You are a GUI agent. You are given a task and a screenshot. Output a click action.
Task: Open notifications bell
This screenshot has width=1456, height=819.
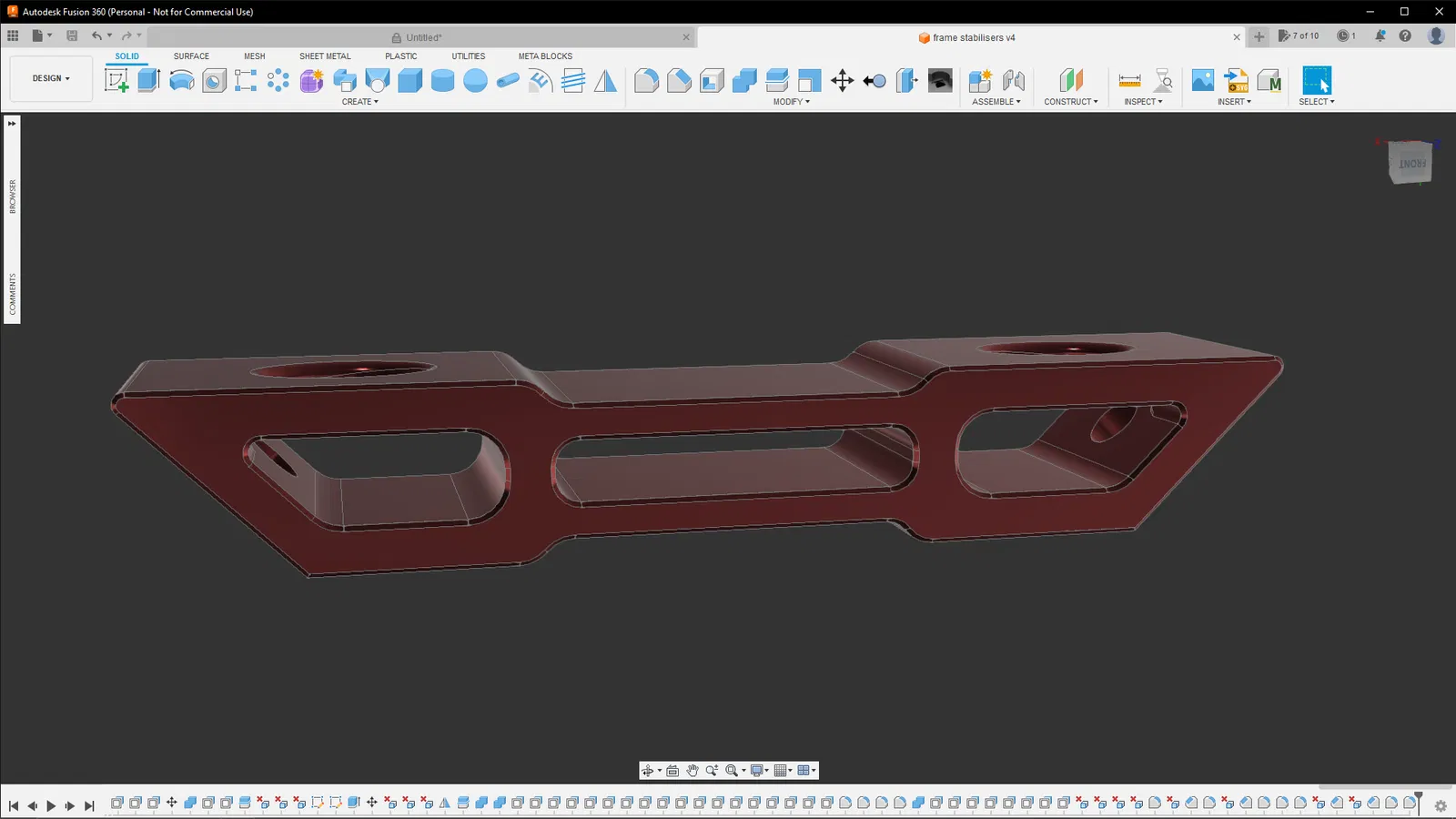1380,35
